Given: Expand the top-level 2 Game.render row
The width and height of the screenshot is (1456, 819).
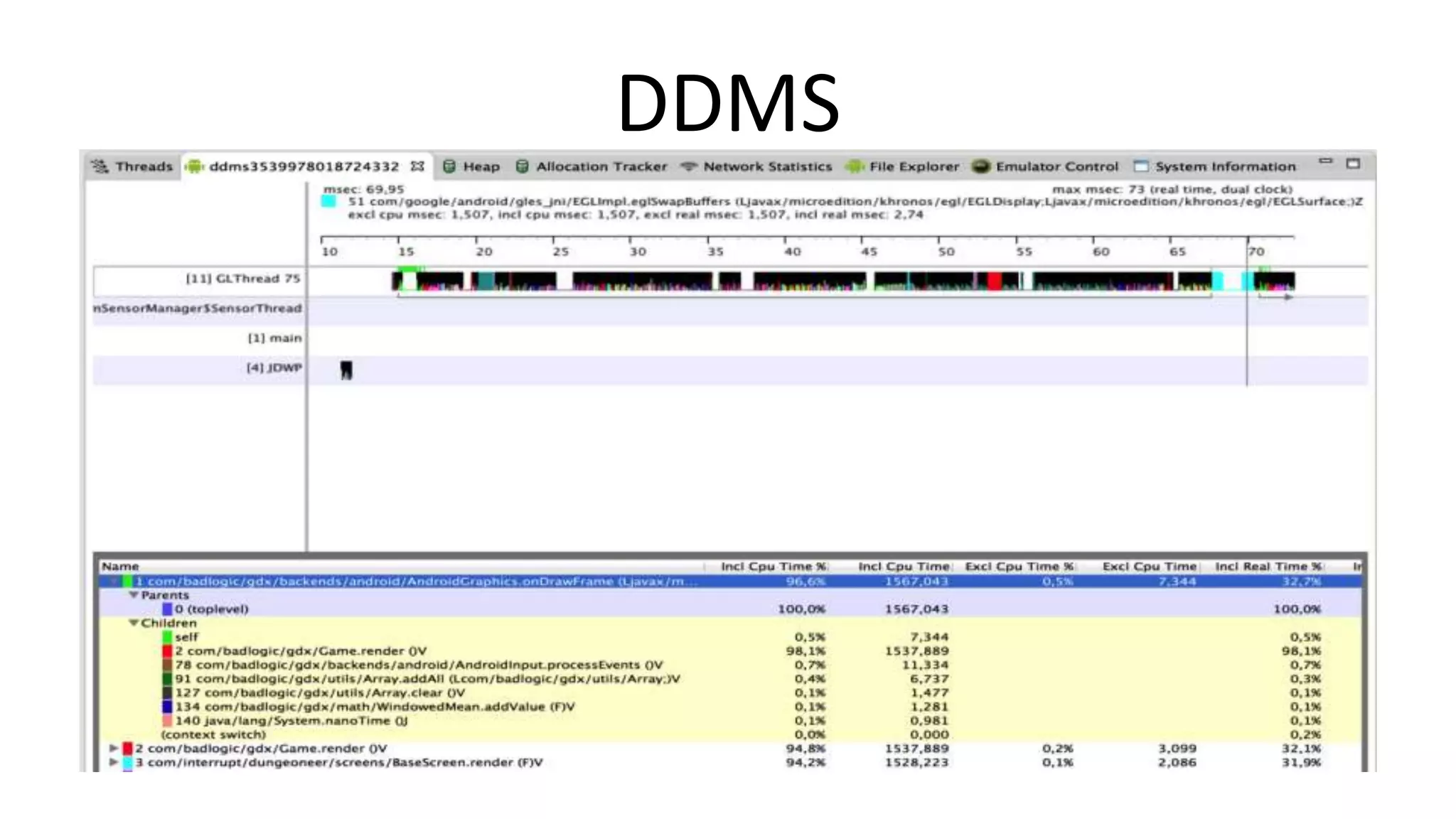Looking at the screenshot, I should 113,749.
